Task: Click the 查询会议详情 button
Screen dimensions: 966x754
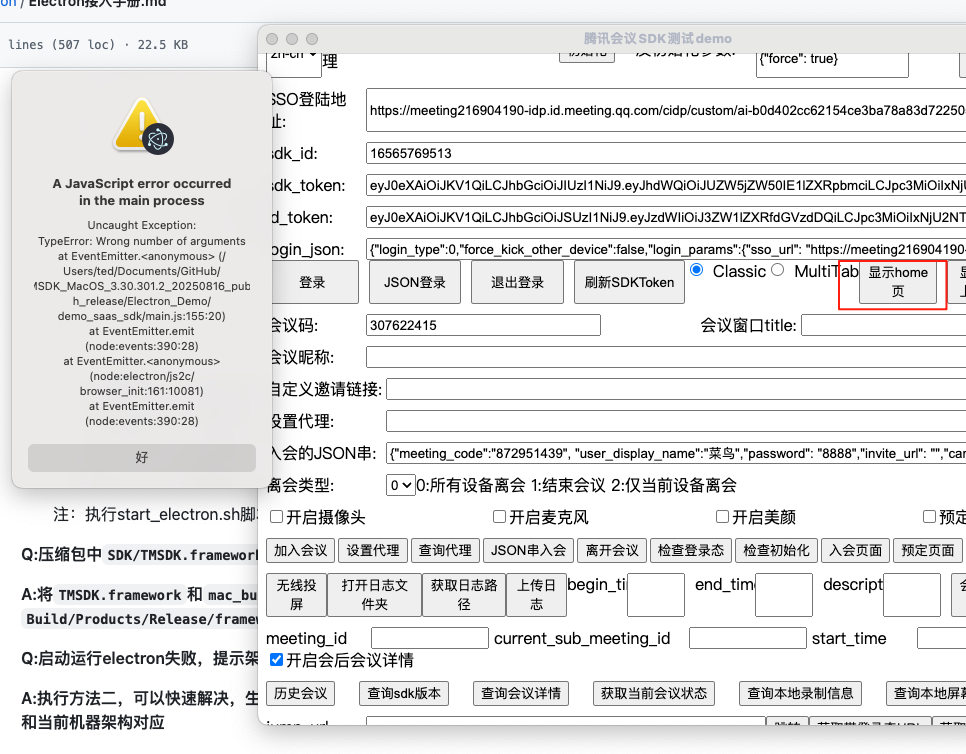Action: [521, 694]
